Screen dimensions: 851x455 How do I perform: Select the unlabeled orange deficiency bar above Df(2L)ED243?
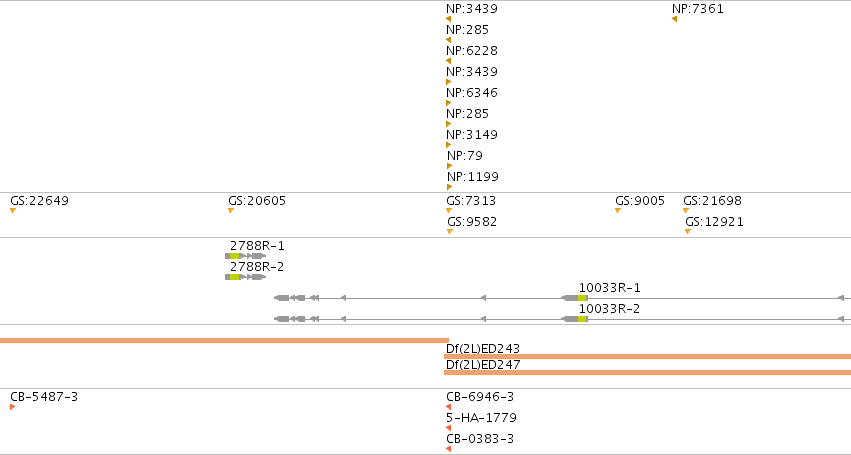pos(224,340)
